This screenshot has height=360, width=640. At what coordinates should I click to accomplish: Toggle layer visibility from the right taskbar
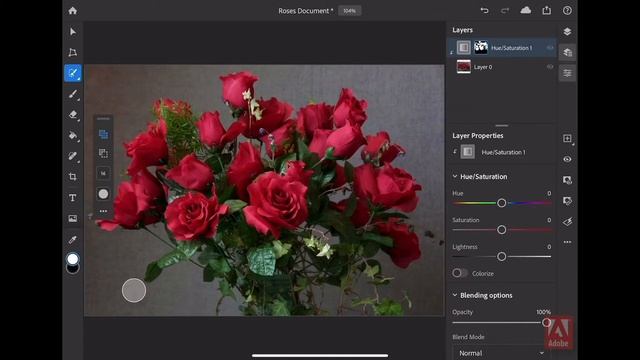coord(567,159)
